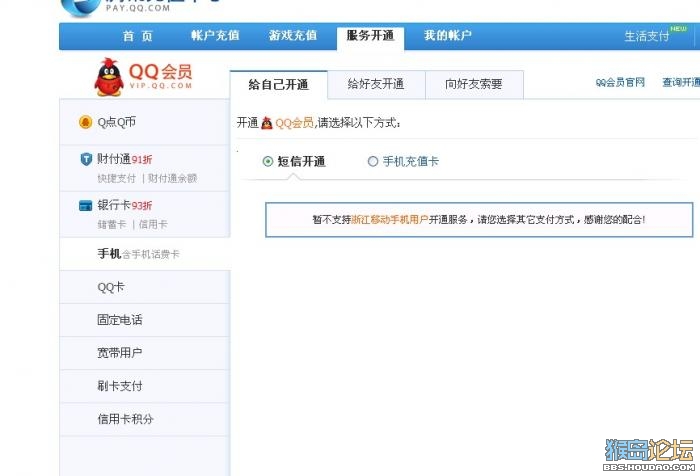
Task: Open the 游戏充值 navigation tab
Action: [x=293, y=35]
